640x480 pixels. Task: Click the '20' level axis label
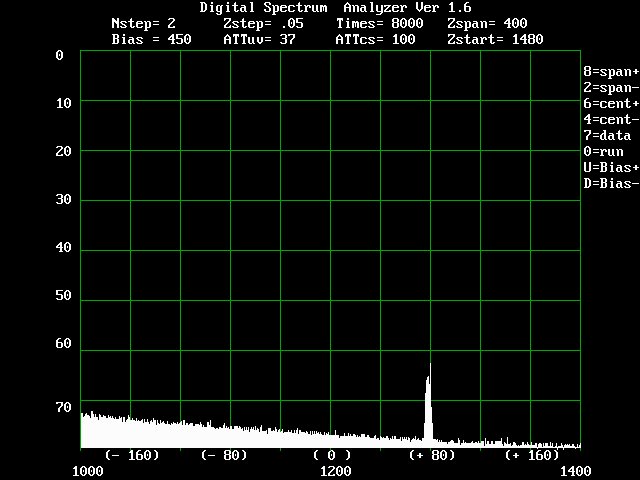coord(63,151)
